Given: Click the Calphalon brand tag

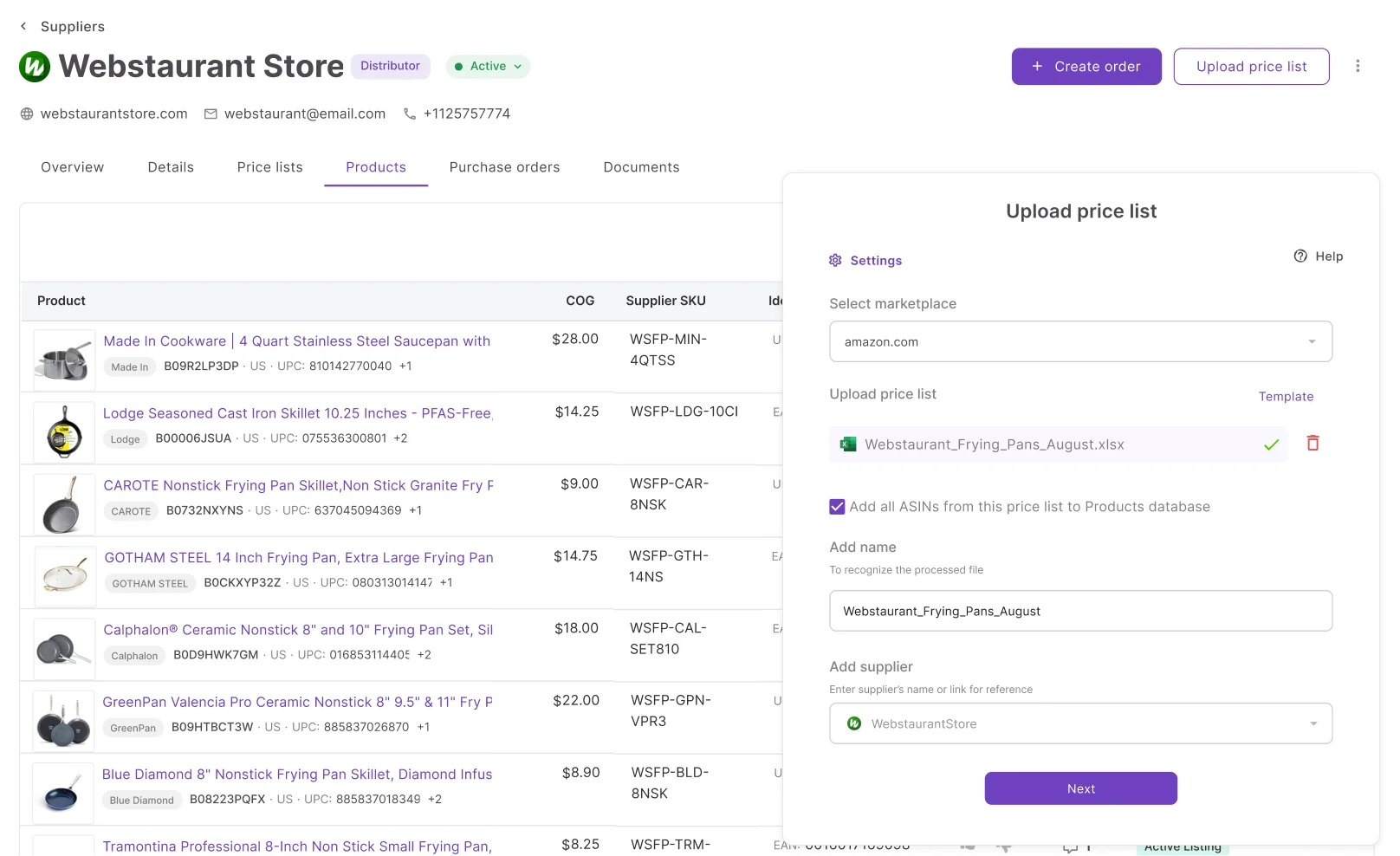Looking at the screenshot, I should (134, 655).
